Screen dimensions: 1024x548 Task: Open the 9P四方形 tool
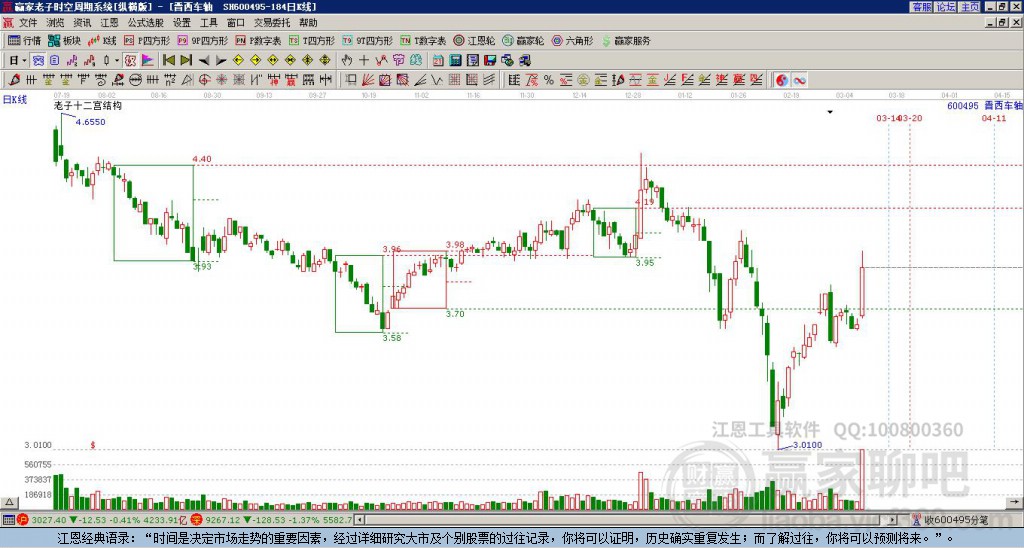[x=202, y=40]
